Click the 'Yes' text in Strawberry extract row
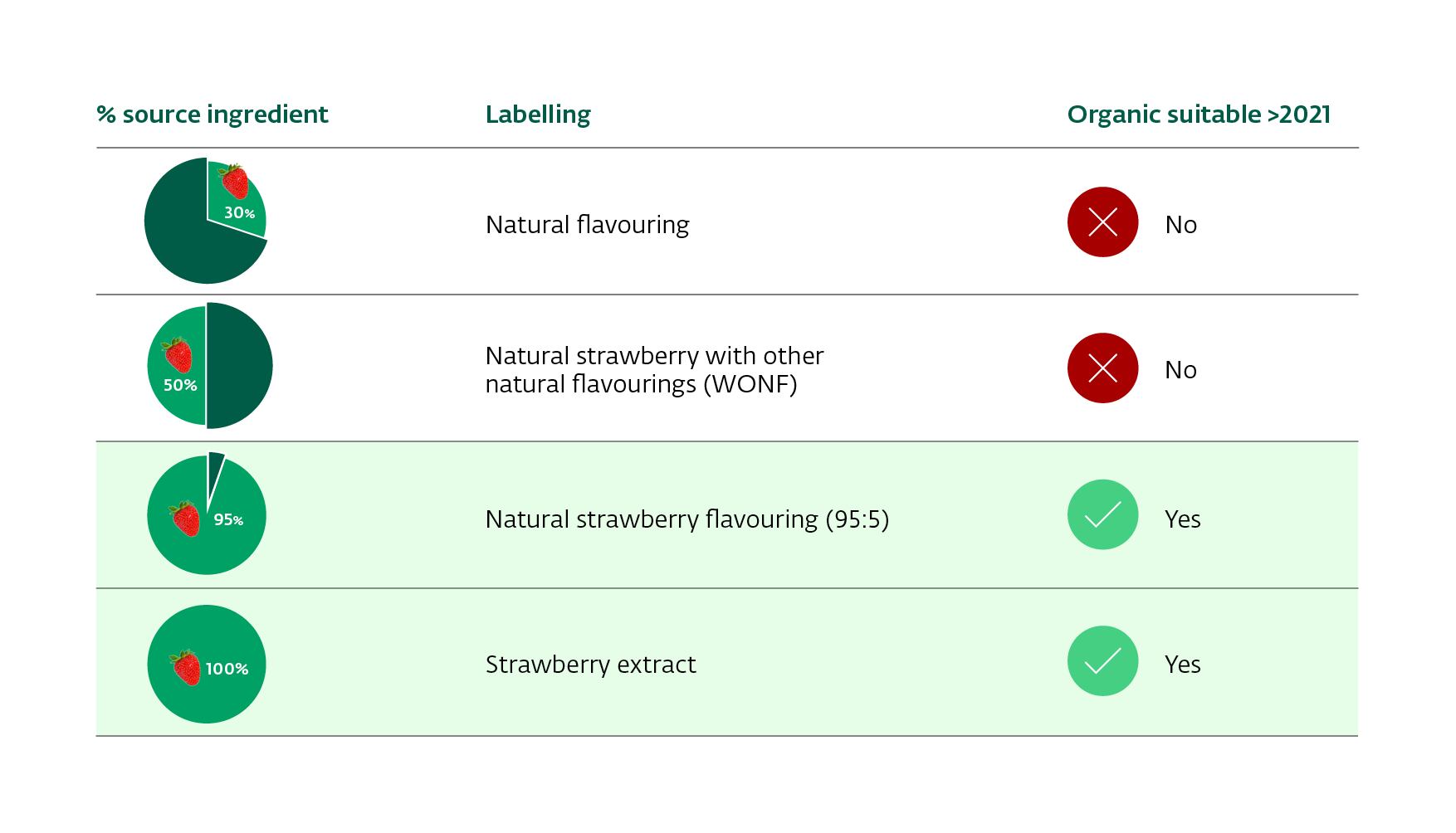The width and height of the screenshot is (1456, 833). point(1182,665)
